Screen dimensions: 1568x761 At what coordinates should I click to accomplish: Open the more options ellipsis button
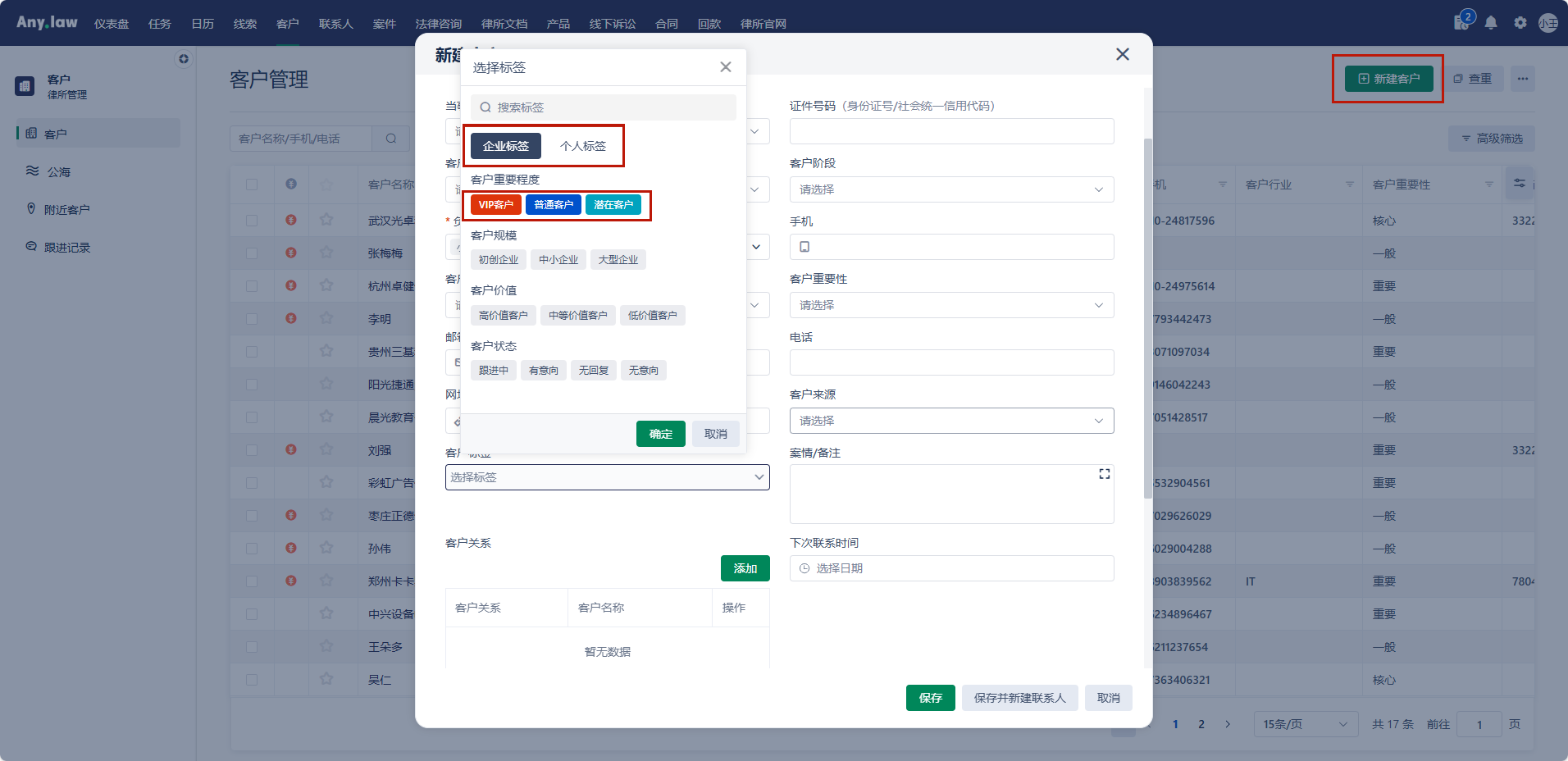(1523, 79)
